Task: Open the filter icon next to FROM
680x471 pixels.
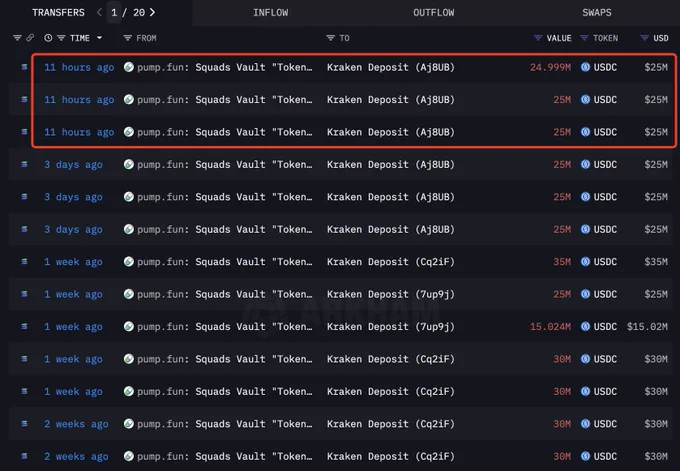Action: coord(128,38)
